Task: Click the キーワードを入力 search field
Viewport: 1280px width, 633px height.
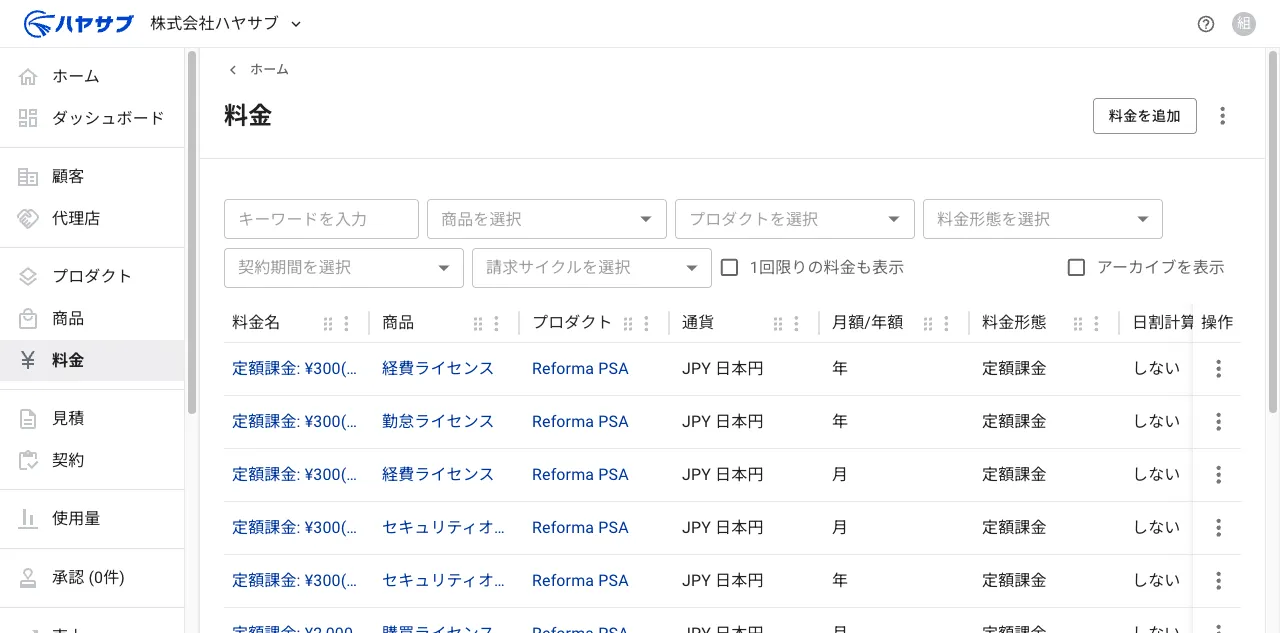Action: pos(321,219)
